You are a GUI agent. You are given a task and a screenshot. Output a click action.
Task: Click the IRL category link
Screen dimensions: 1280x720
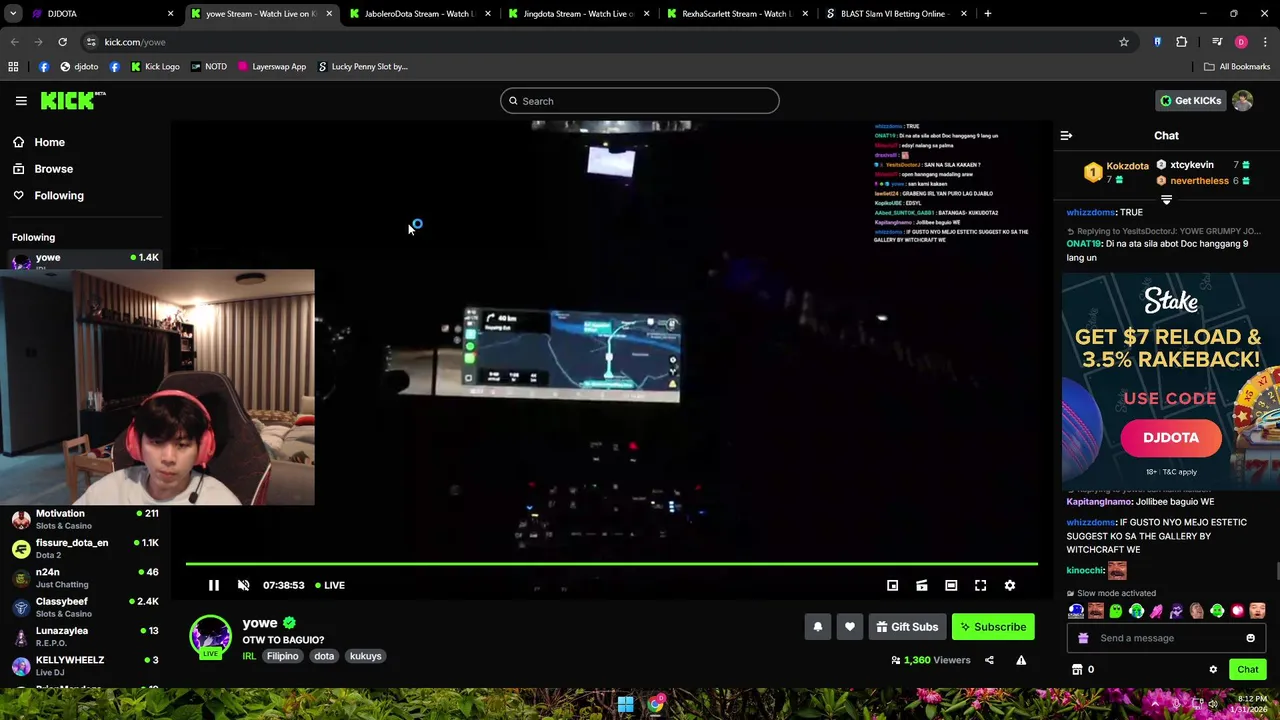[x=249, y=656]
